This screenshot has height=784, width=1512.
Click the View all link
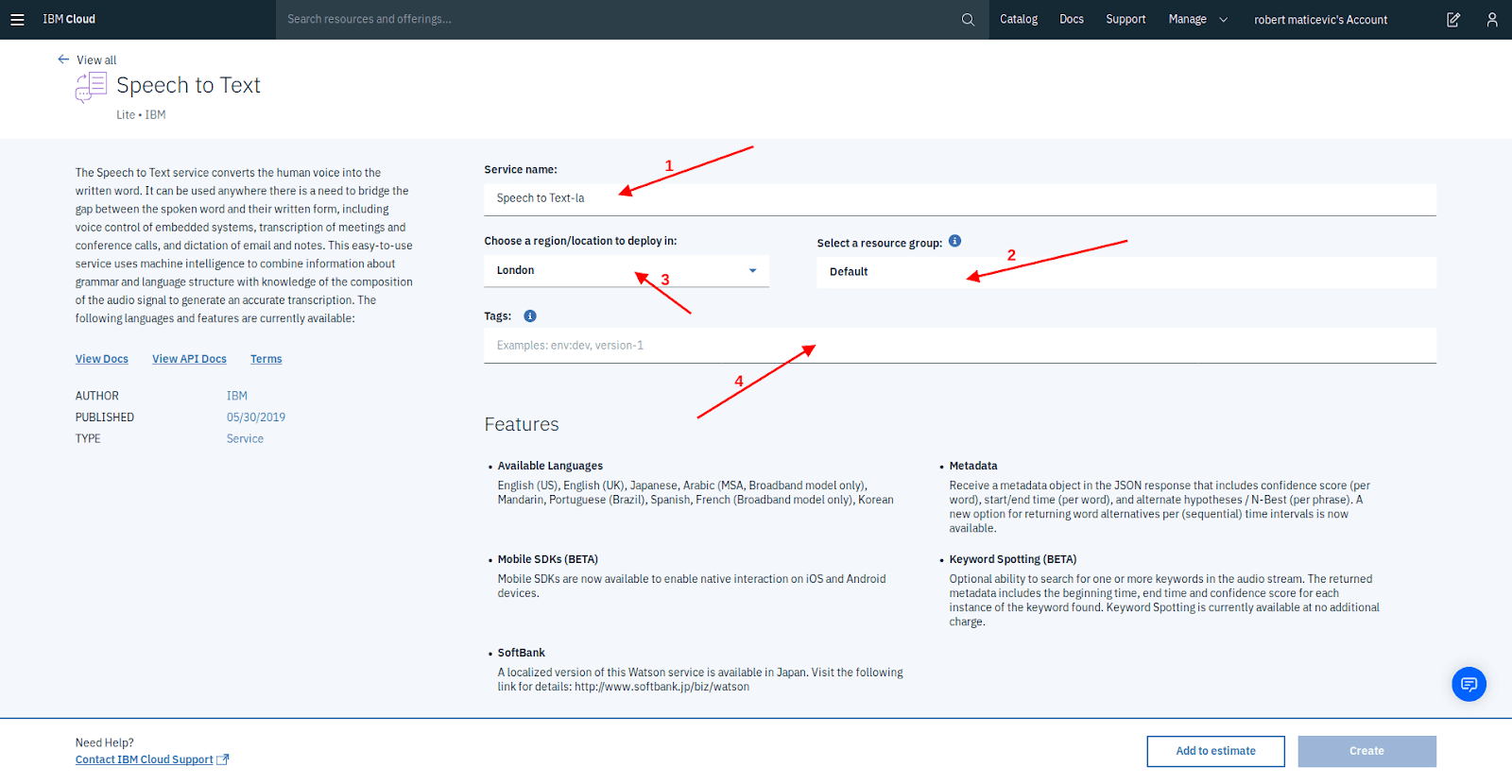pos(96,60)
